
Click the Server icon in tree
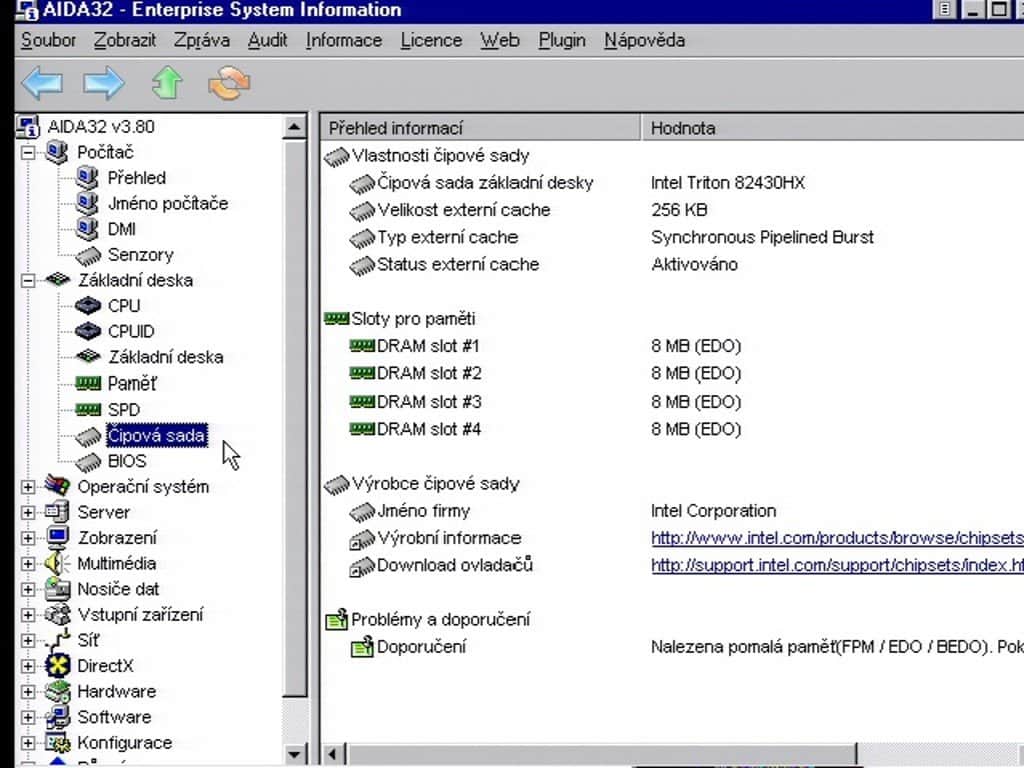[57, 511]
